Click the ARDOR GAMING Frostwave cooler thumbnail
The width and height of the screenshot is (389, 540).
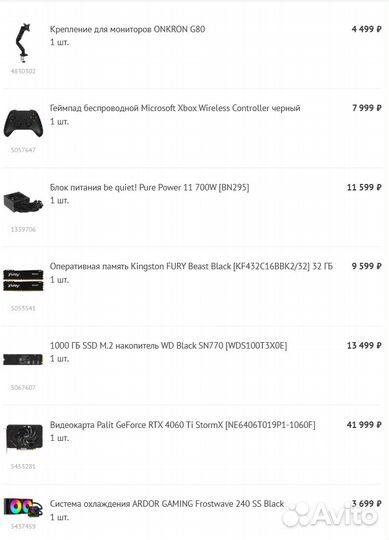[x=23, y=508]
